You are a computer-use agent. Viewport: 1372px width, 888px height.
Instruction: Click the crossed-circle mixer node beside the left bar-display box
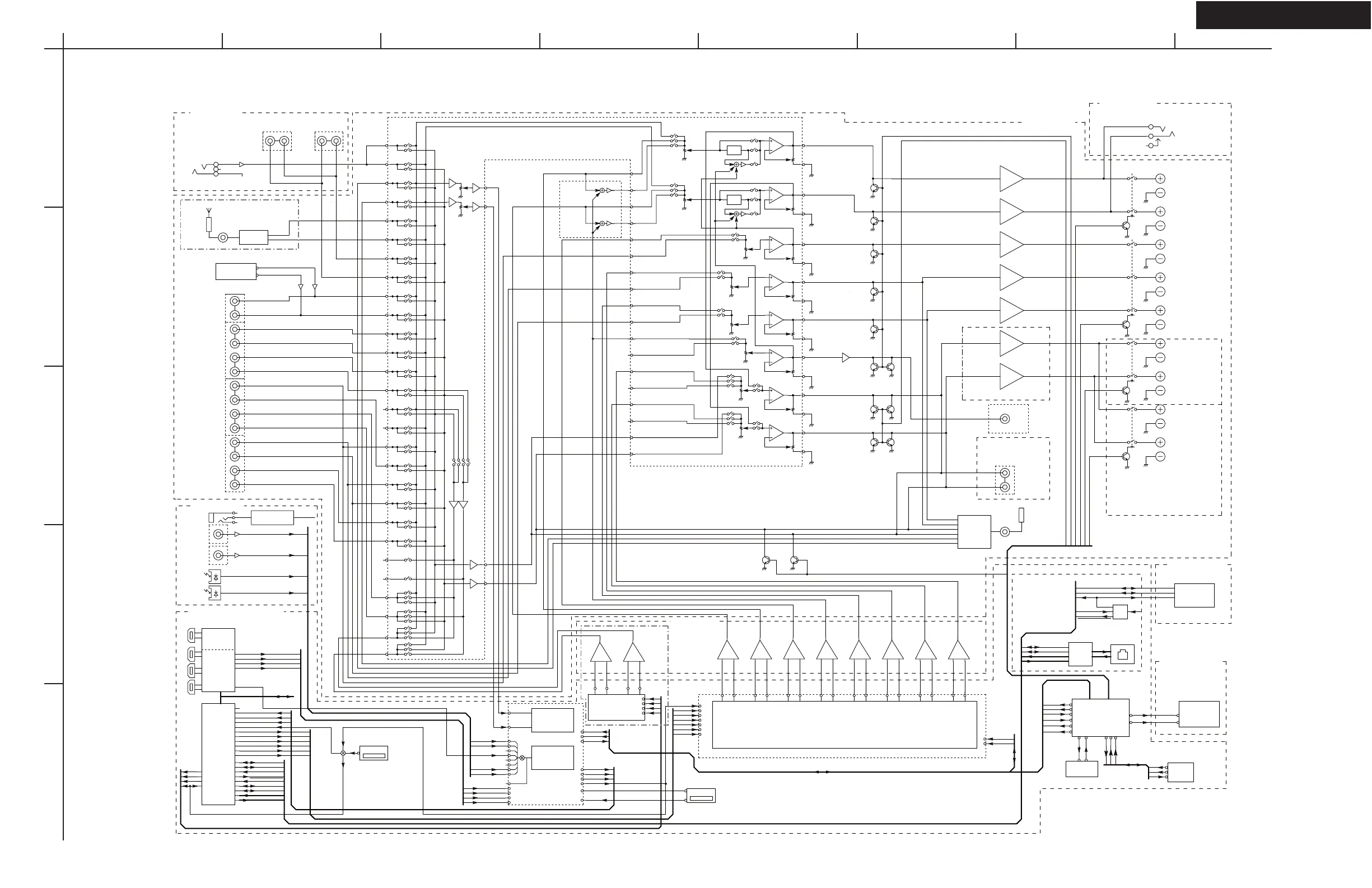[x=343, y=753]
